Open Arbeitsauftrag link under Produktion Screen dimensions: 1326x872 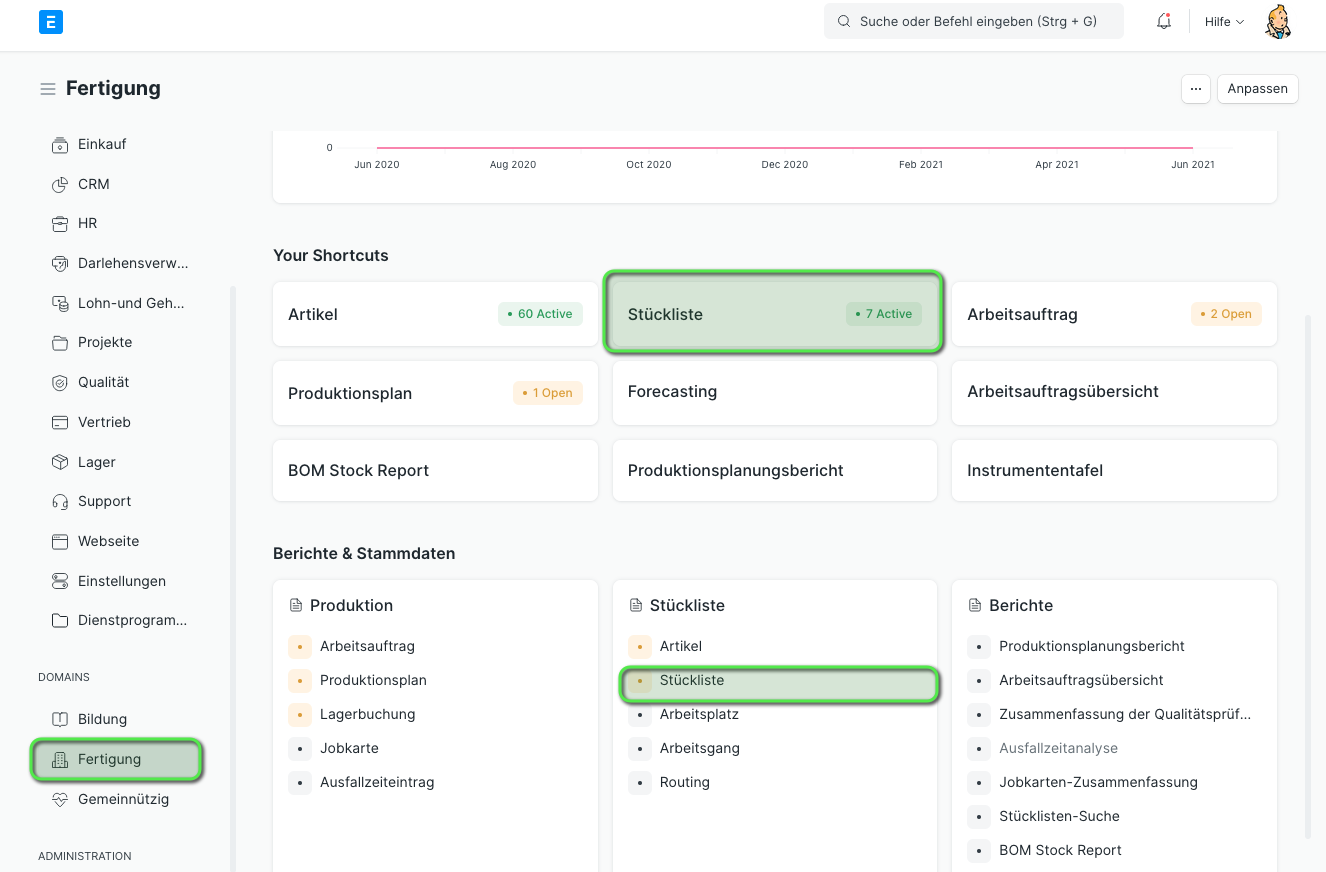coord(367,646)
